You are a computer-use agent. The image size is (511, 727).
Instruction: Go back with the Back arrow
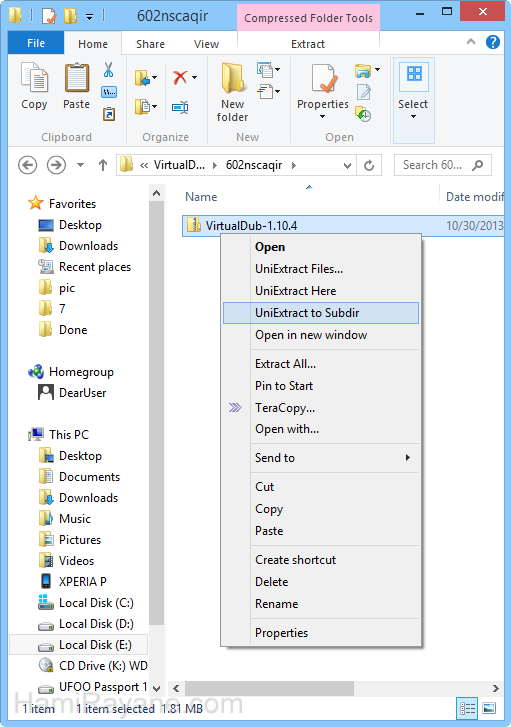[x=27, y=165]
